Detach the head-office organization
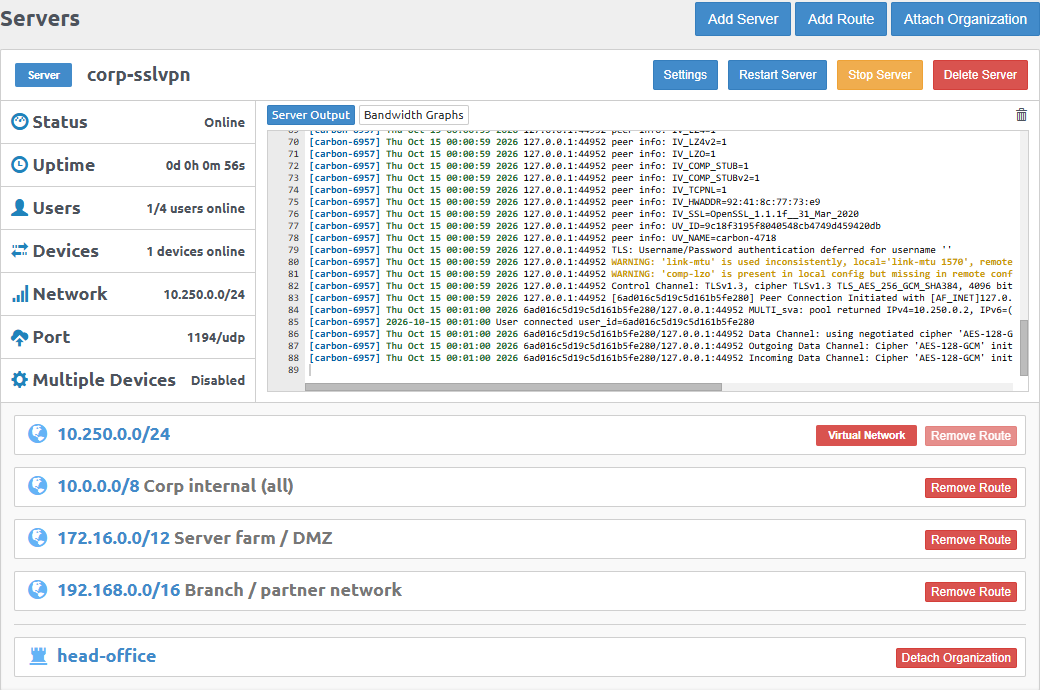 pos(956,657)
